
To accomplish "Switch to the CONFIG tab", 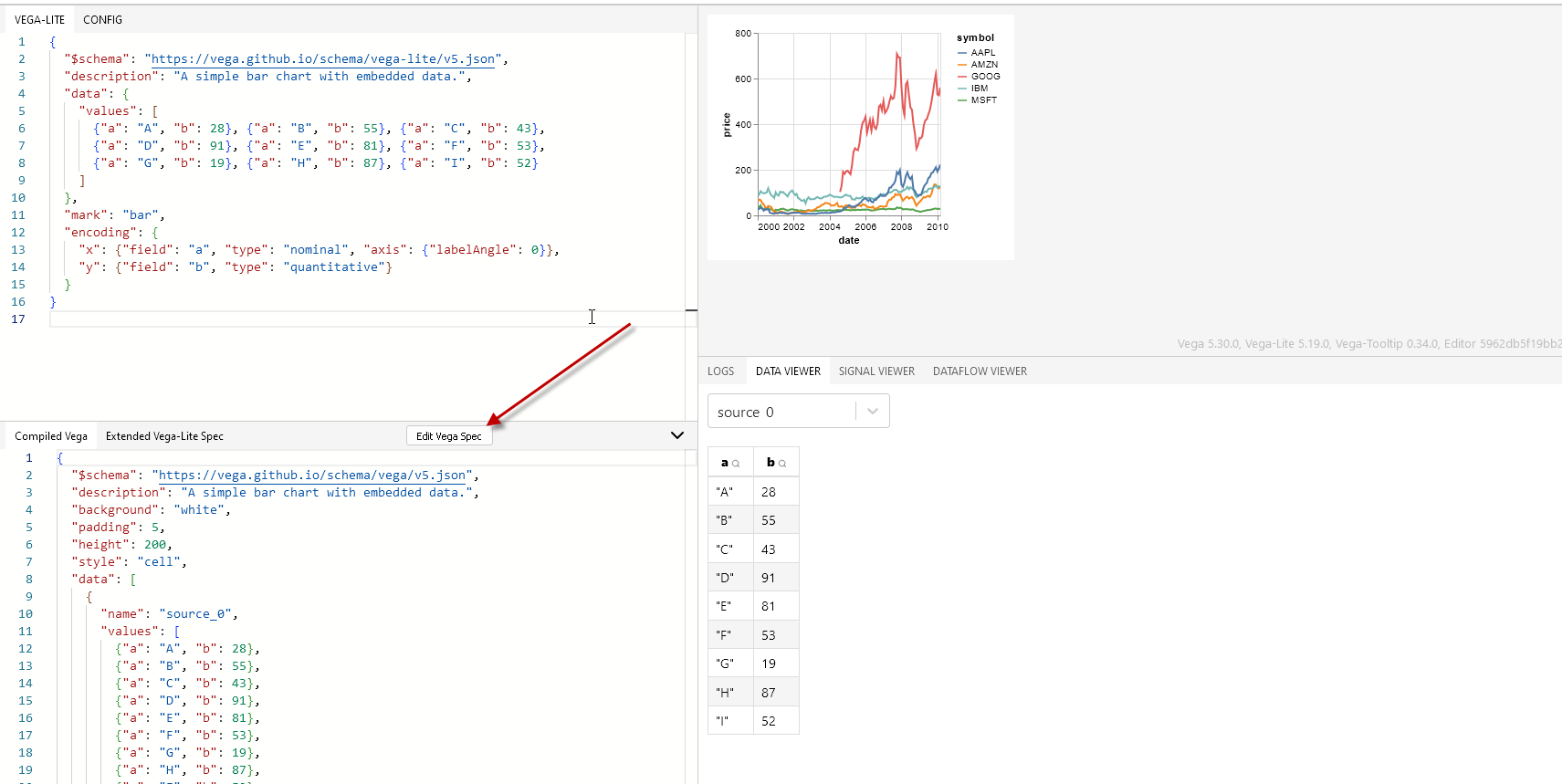I will point(102,19).
